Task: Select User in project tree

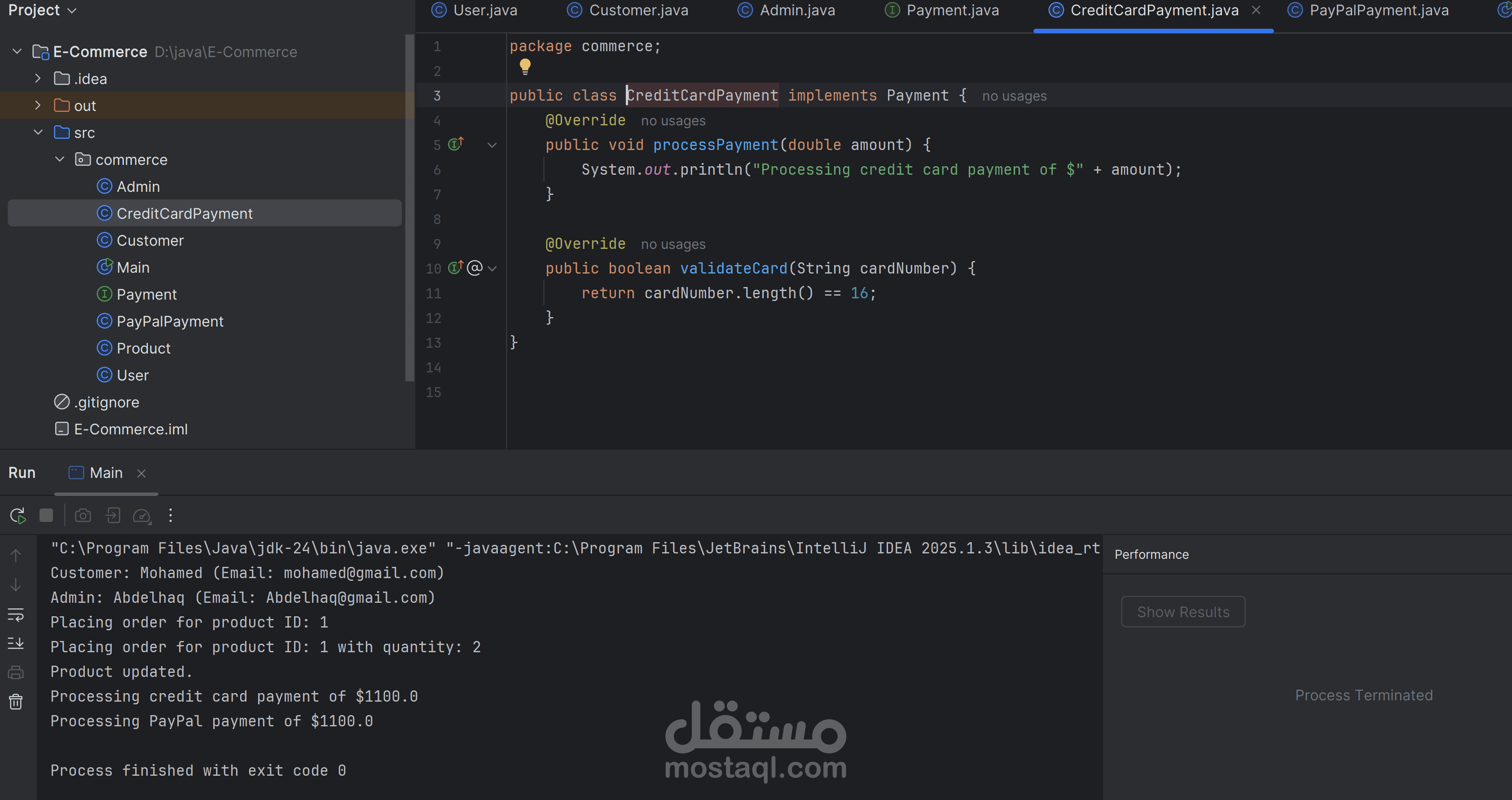Action: [x=205, y=375]
